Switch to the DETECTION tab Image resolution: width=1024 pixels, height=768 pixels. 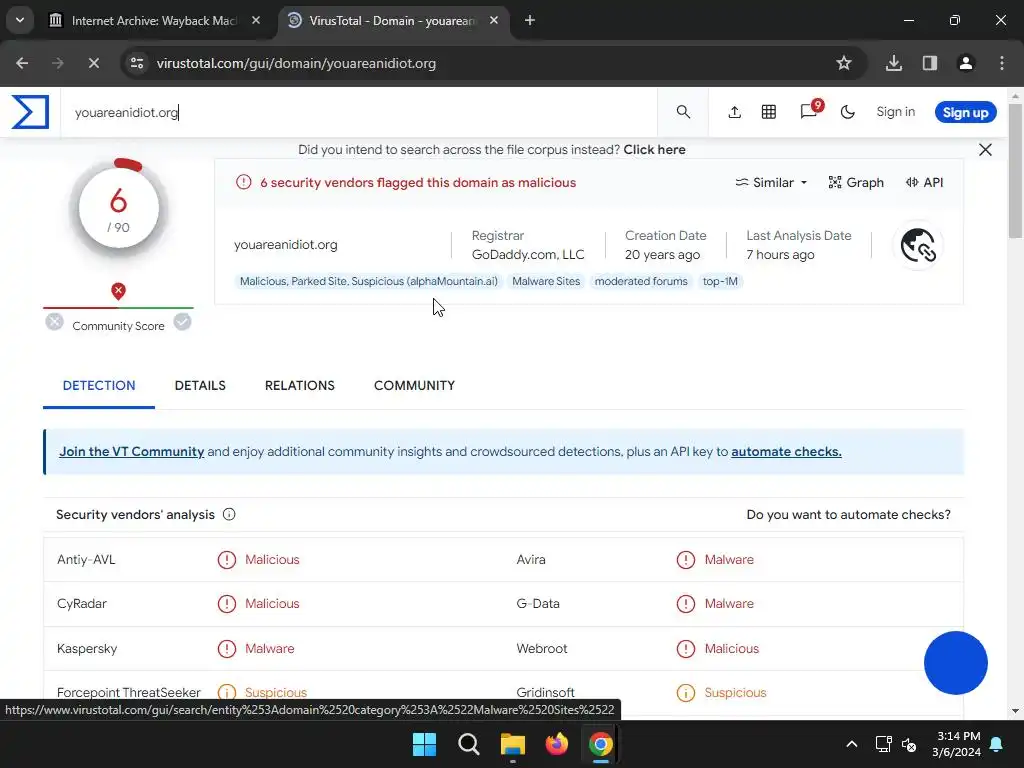pyautogui.click(x=99, y=385)
